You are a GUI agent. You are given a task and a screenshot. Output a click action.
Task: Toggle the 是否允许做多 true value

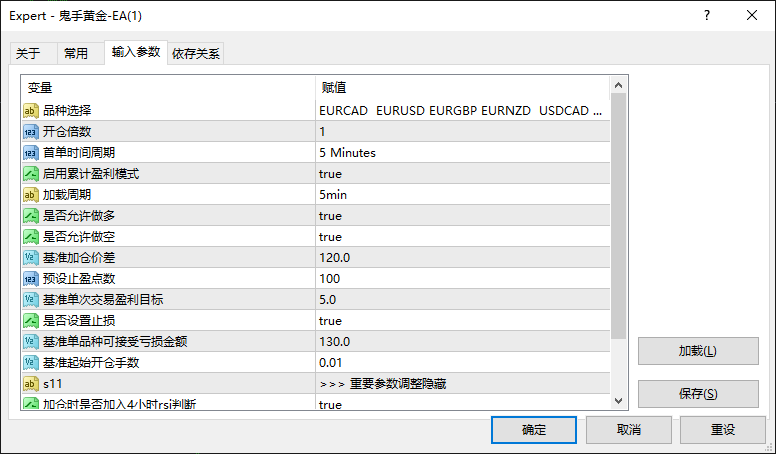[x=463, y=216]
